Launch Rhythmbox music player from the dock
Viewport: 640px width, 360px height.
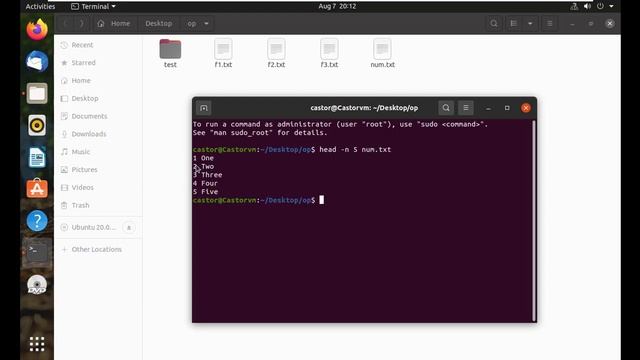coord(37,125)
